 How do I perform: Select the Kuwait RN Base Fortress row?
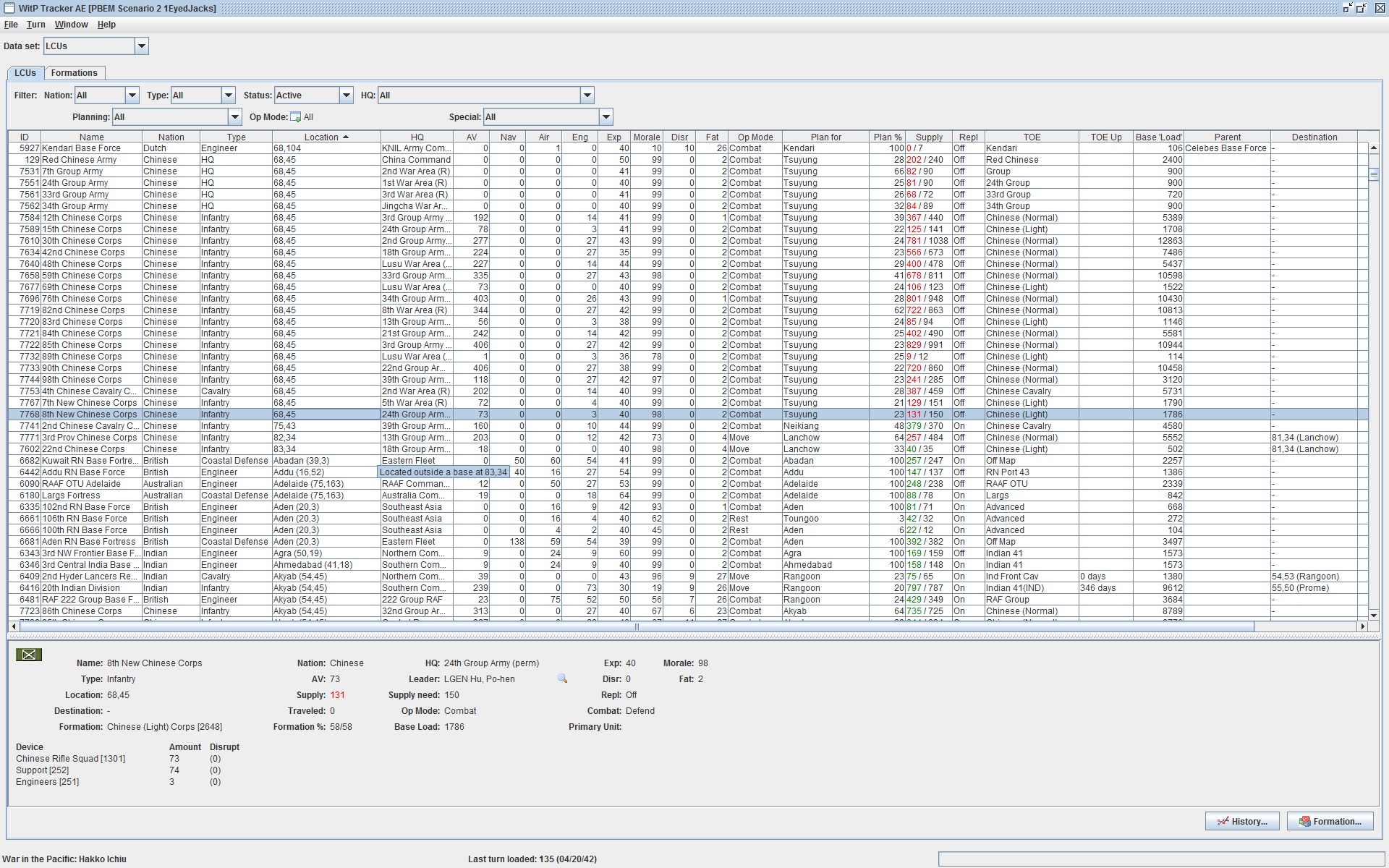pyautogui.click(x=687, y=461)
